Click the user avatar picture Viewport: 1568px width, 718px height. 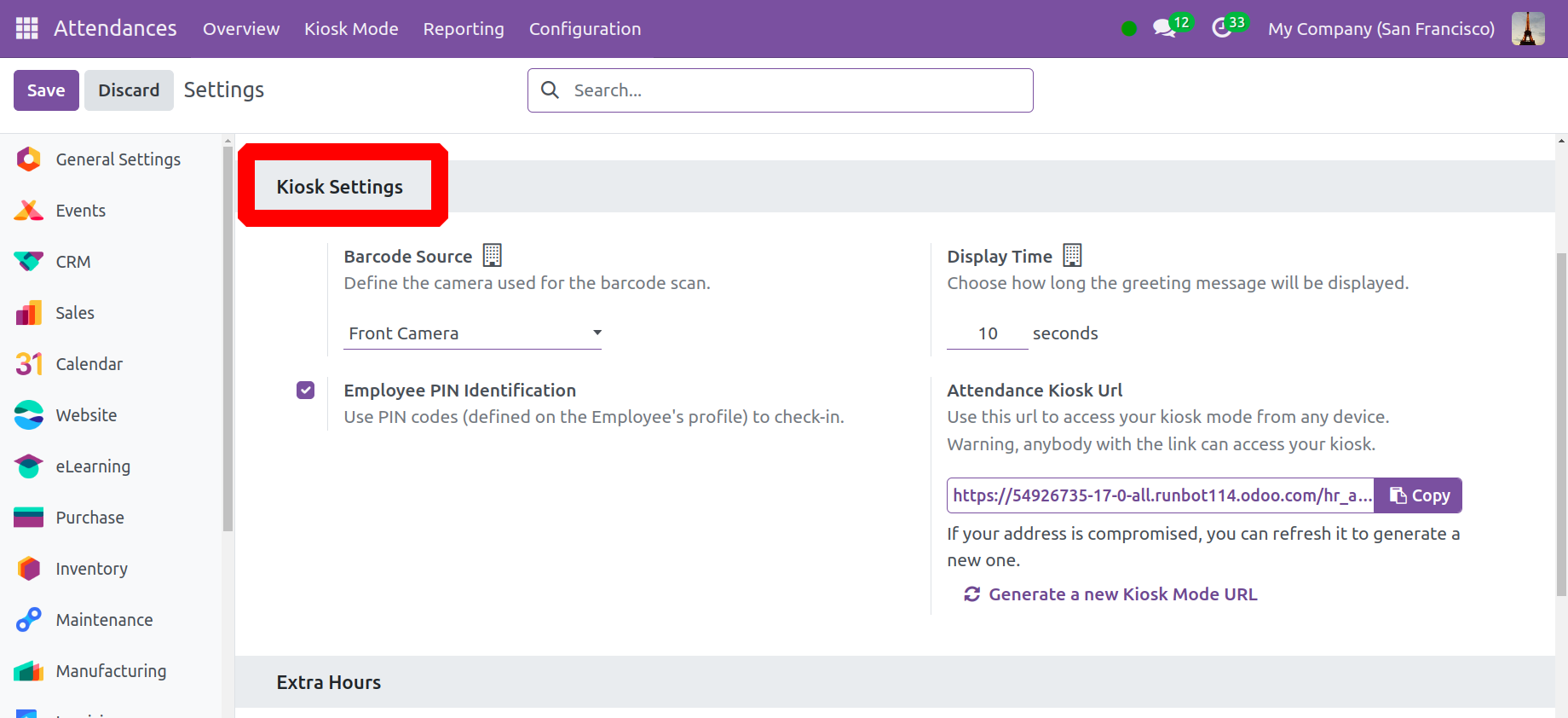pyautogui.click(x=1527, y=28)
